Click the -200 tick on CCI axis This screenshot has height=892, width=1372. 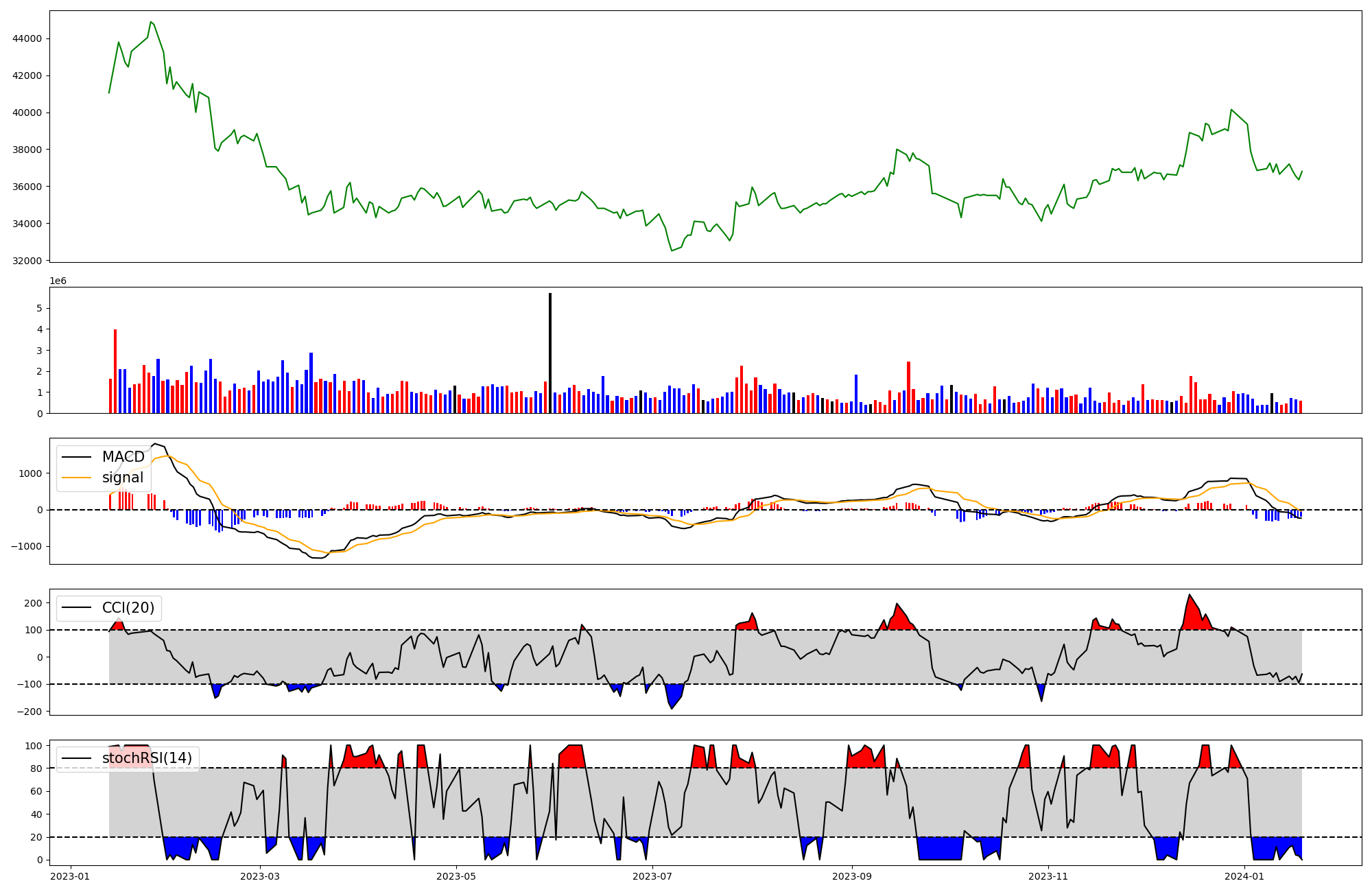[30, 712]
